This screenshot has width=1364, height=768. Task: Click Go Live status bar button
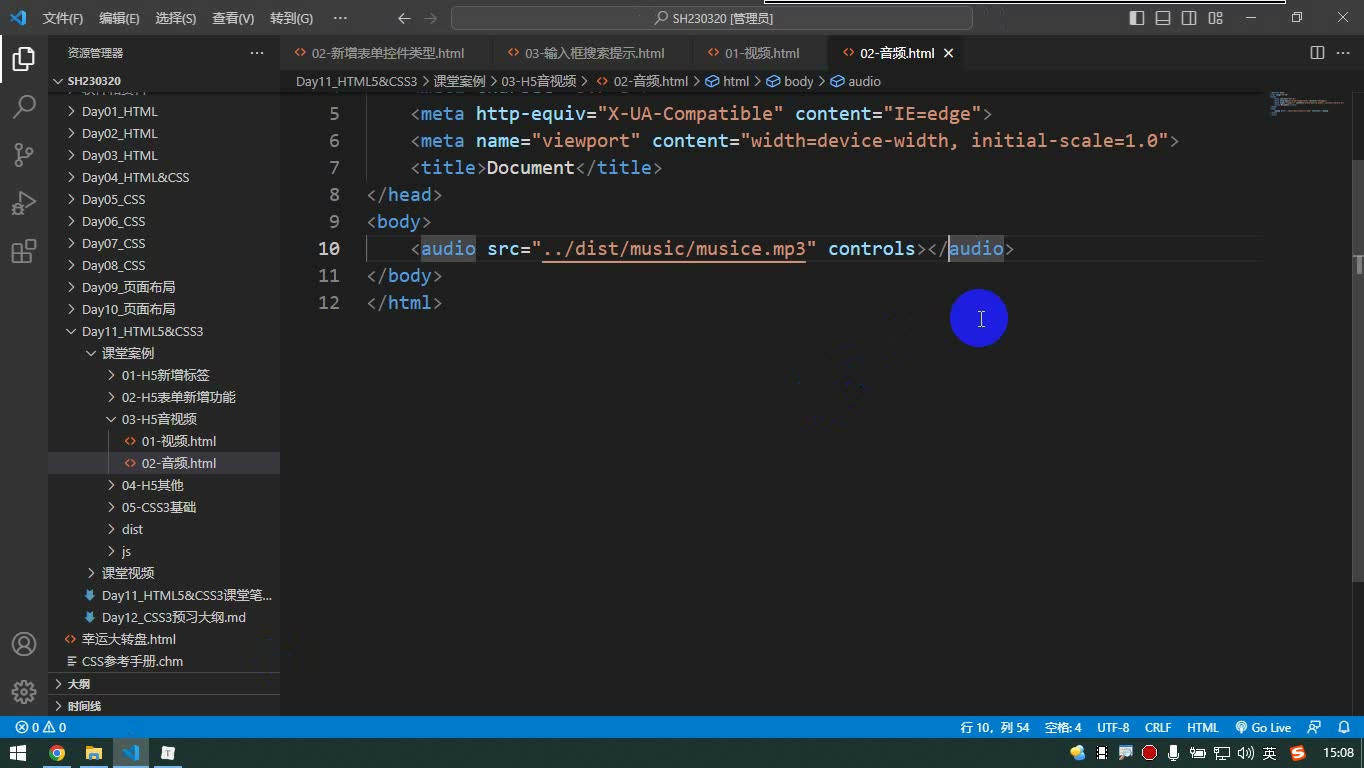[1263, 727]
